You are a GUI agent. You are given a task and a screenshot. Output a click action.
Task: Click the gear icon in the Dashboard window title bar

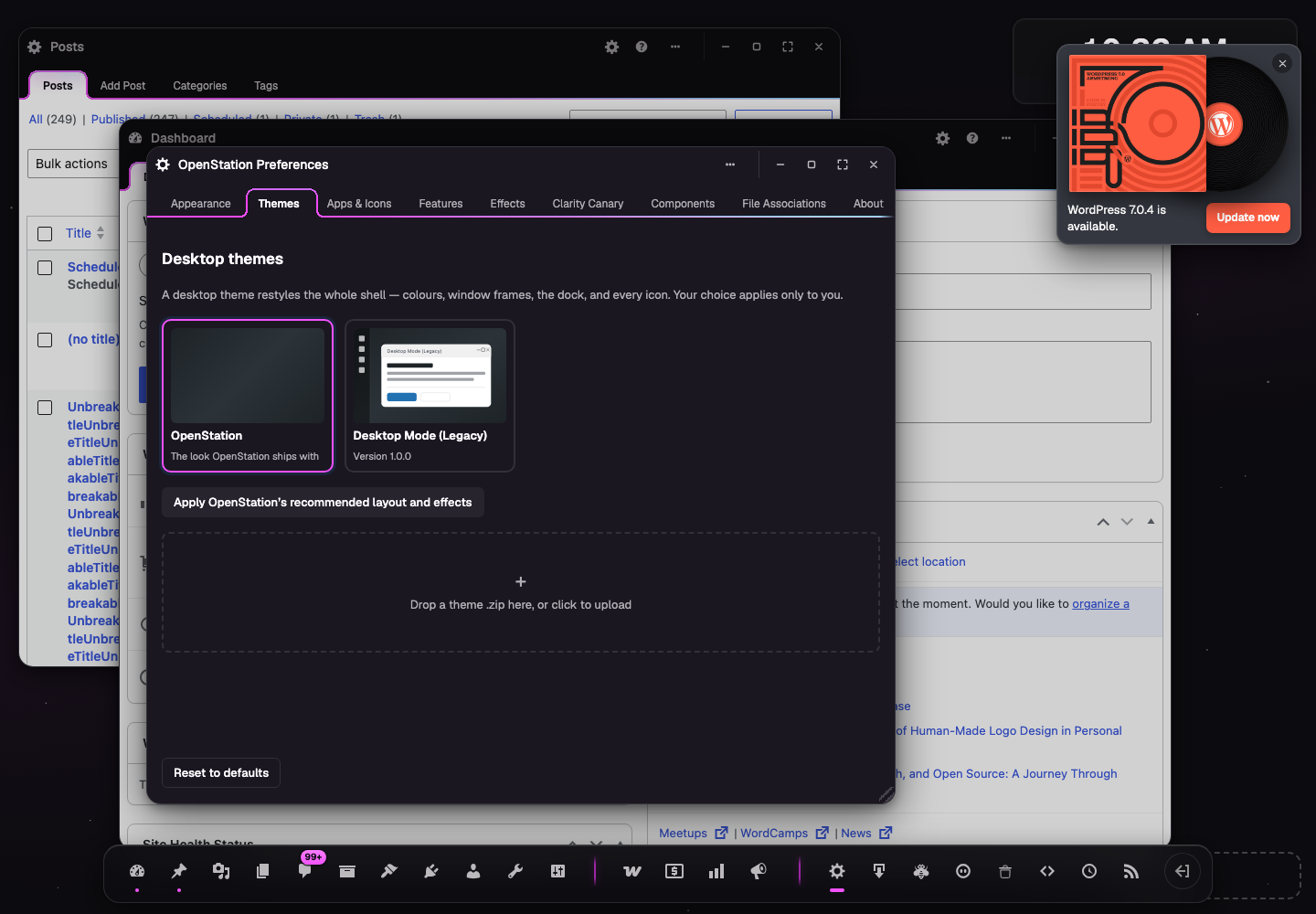point(943,138)
